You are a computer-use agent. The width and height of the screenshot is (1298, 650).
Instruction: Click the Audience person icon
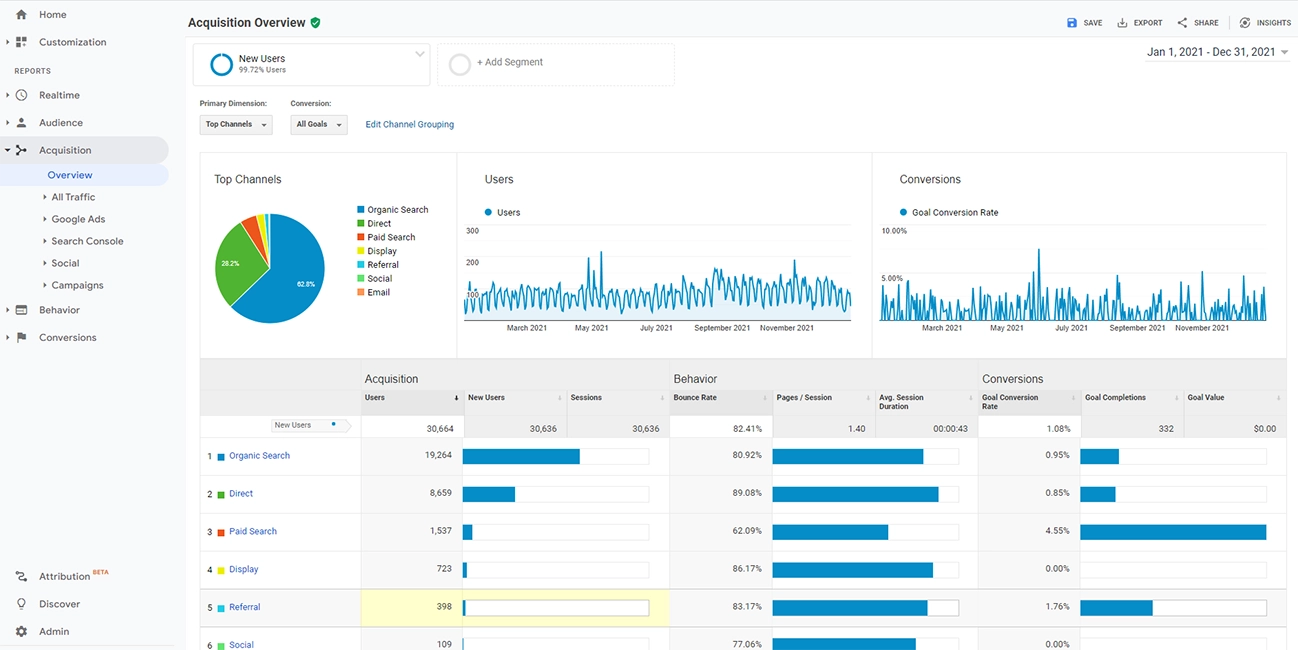pos(21,123)
